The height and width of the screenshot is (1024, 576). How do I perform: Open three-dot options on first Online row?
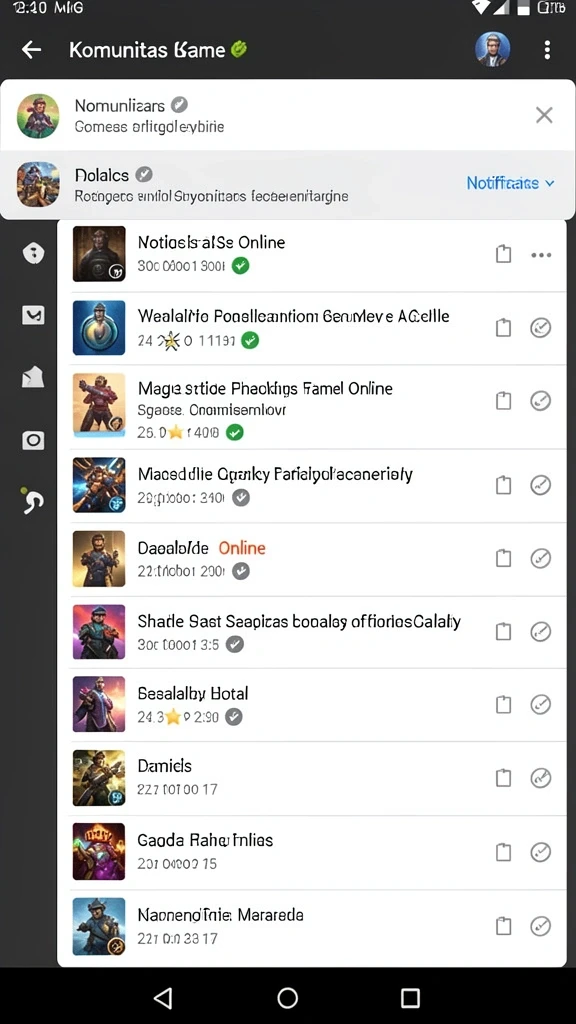pyautogui.click(x=541, y=255)
